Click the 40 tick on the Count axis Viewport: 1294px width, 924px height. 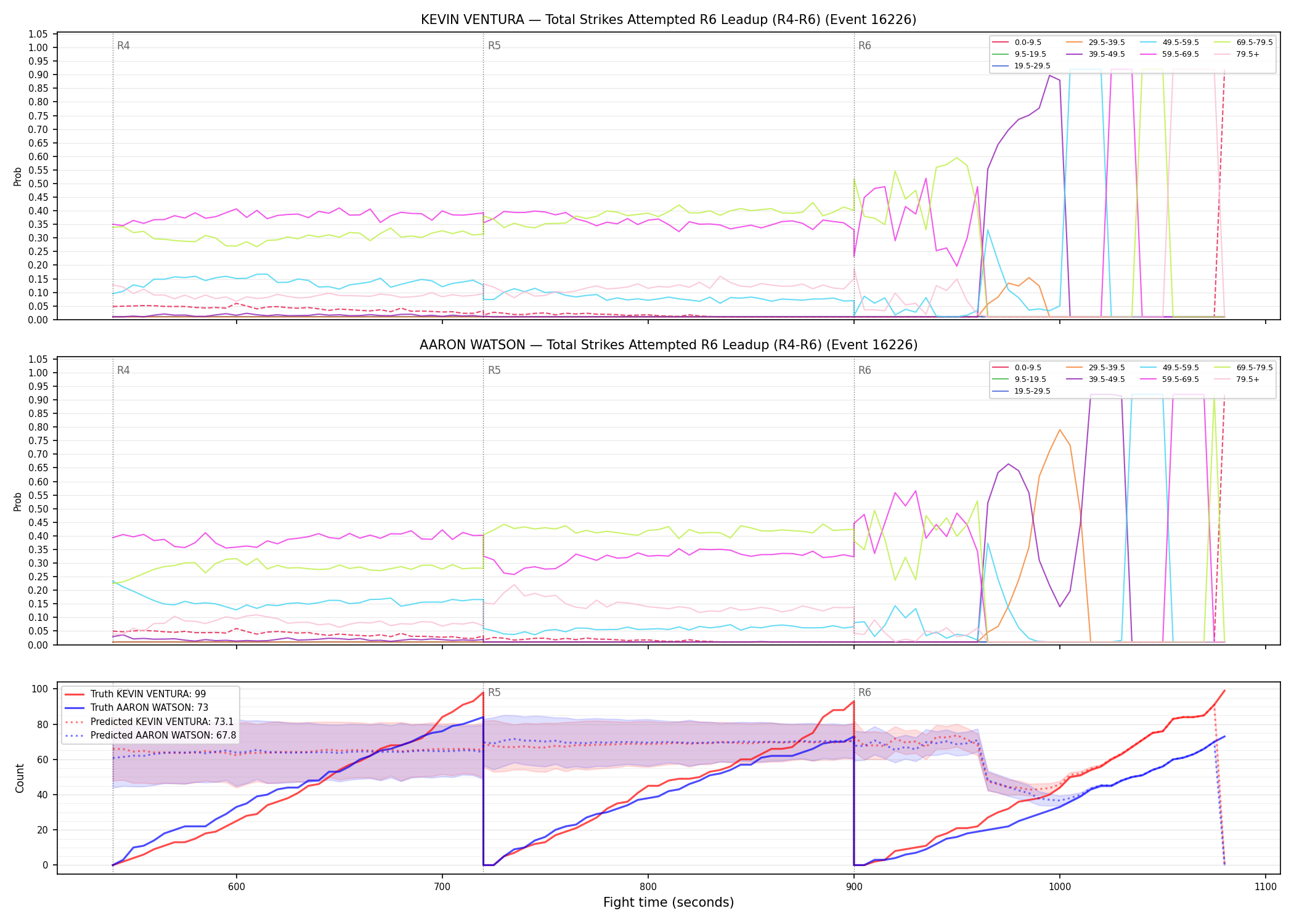tap(43, 795)
